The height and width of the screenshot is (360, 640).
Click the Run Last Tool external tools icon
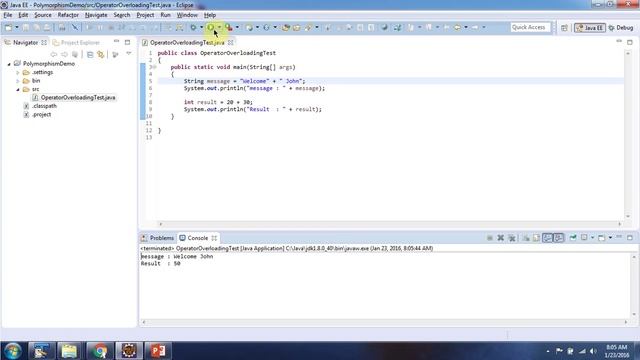click(x=229, y=27)
